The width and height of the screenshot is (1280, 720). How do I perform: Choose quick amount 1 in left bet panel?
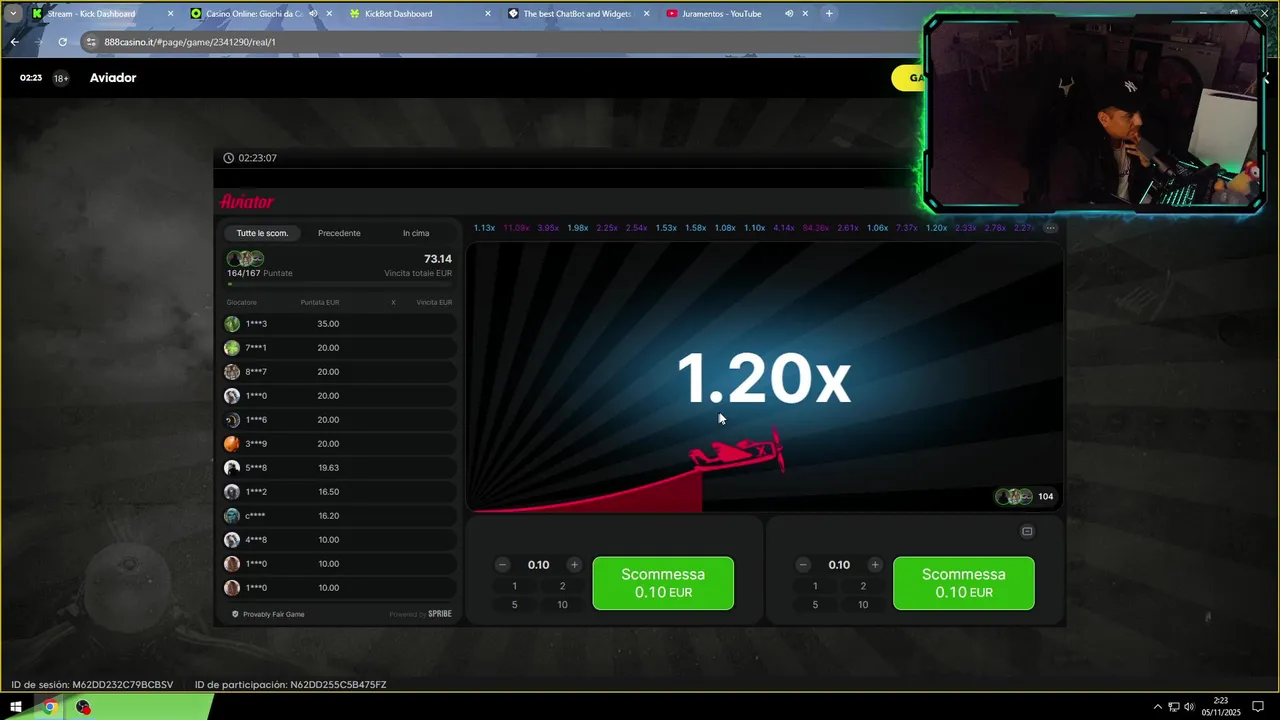515,586
